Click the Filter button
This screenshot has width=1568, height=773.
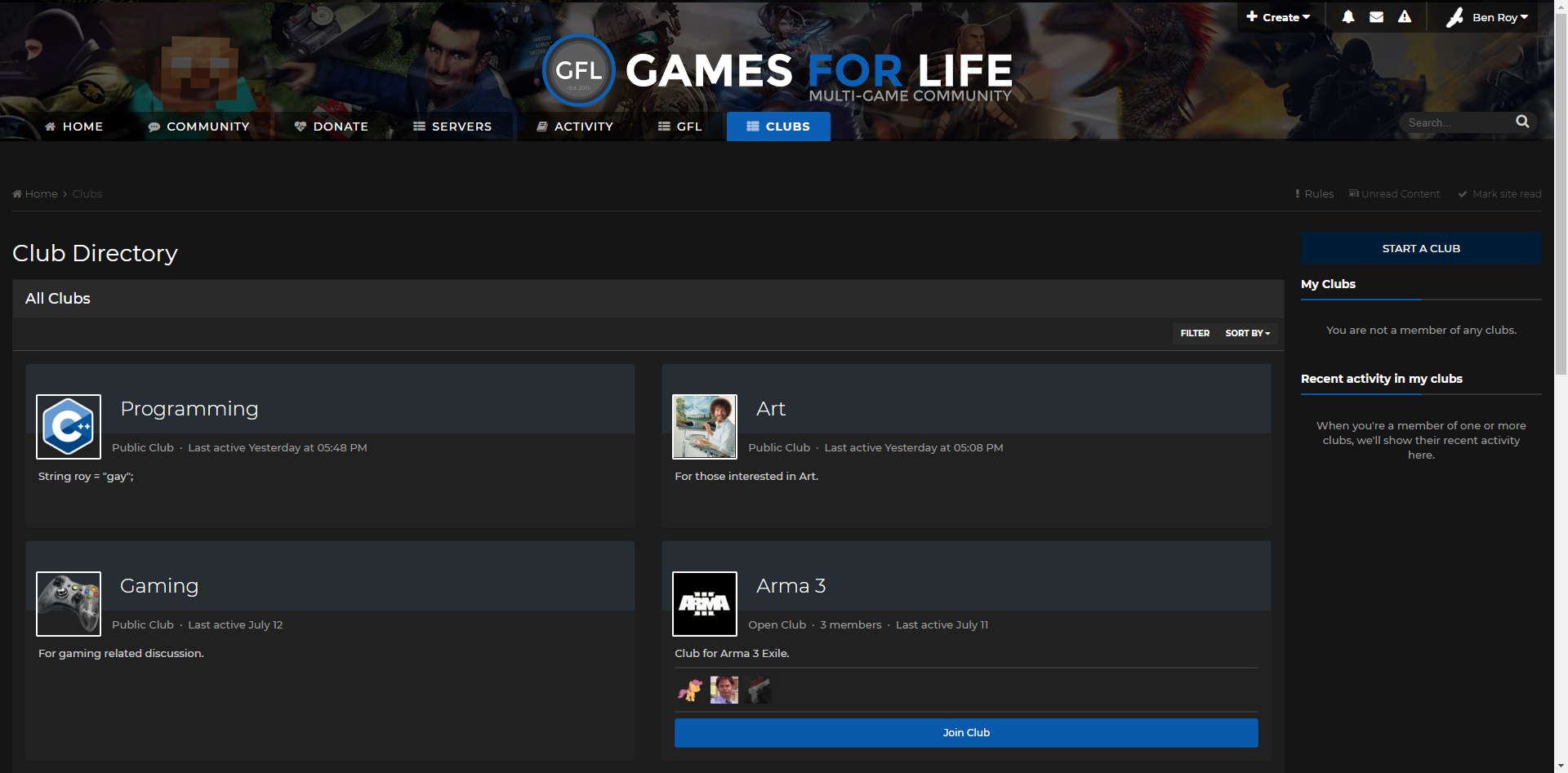click(x=1195, y=333)
